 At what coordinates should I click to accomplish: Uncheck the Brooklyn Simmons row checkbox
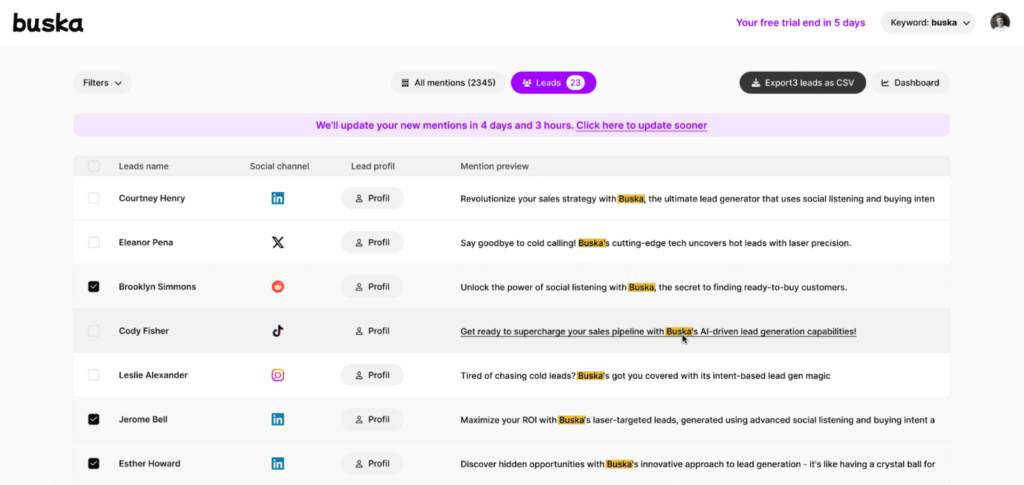93,287
